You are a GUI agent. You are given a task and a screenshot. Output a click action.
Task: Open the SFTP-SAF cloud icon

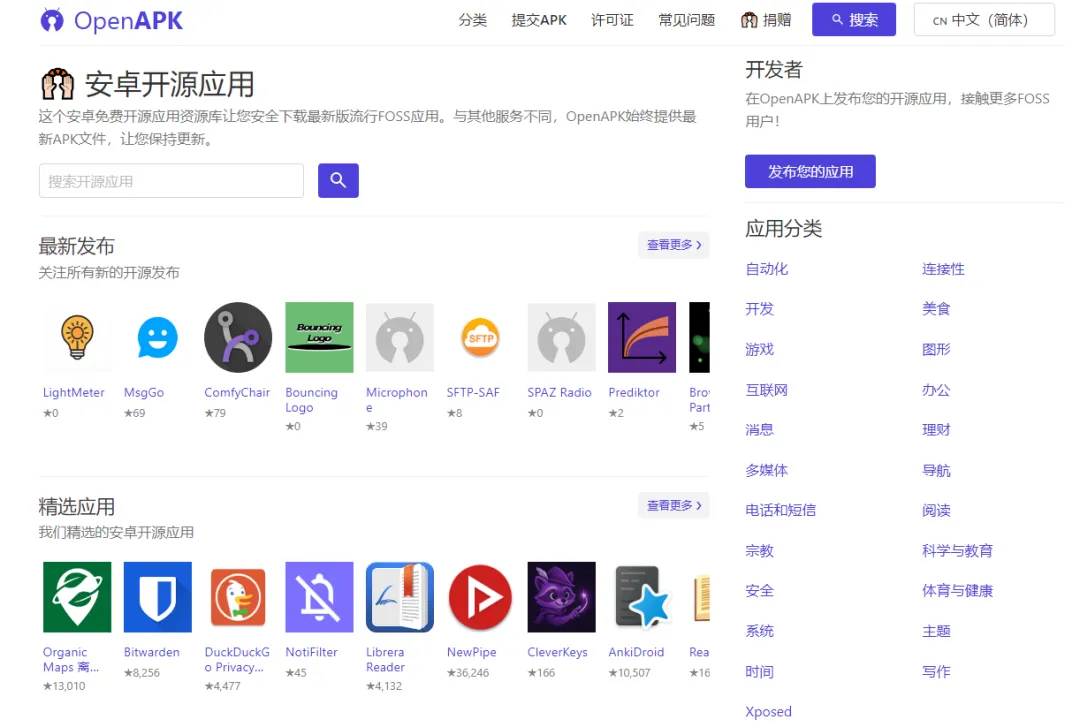(480, 338)
